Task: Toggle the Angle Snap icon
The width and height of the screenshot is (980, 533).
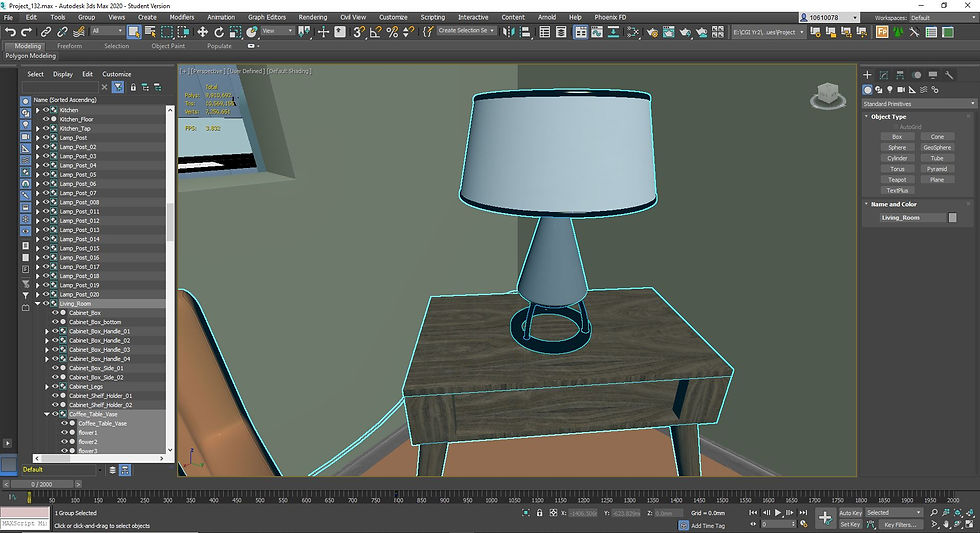Action: (375, 31)
